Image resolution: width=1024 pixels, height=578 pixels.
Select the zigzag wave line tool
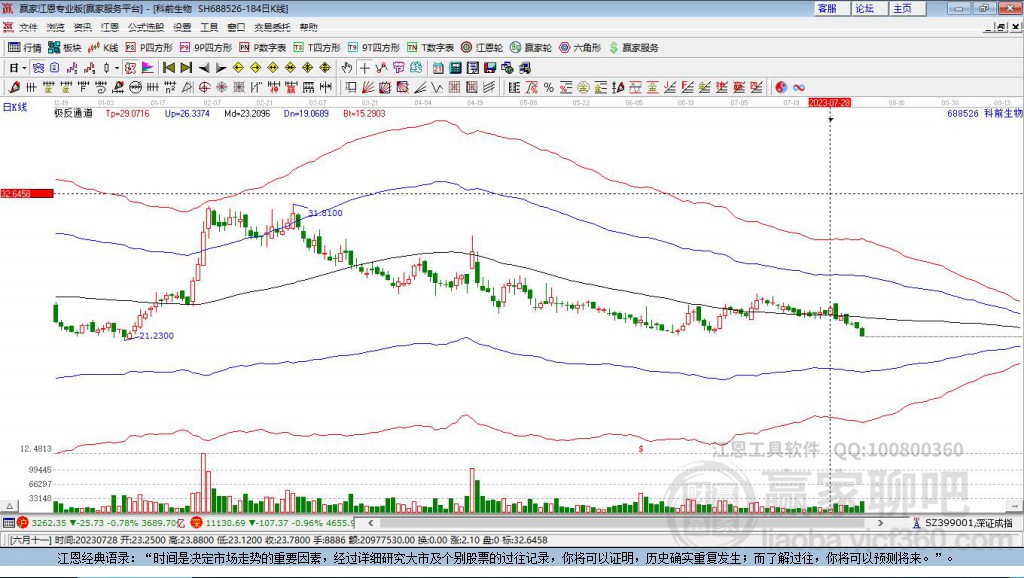[x=437, y=88]
